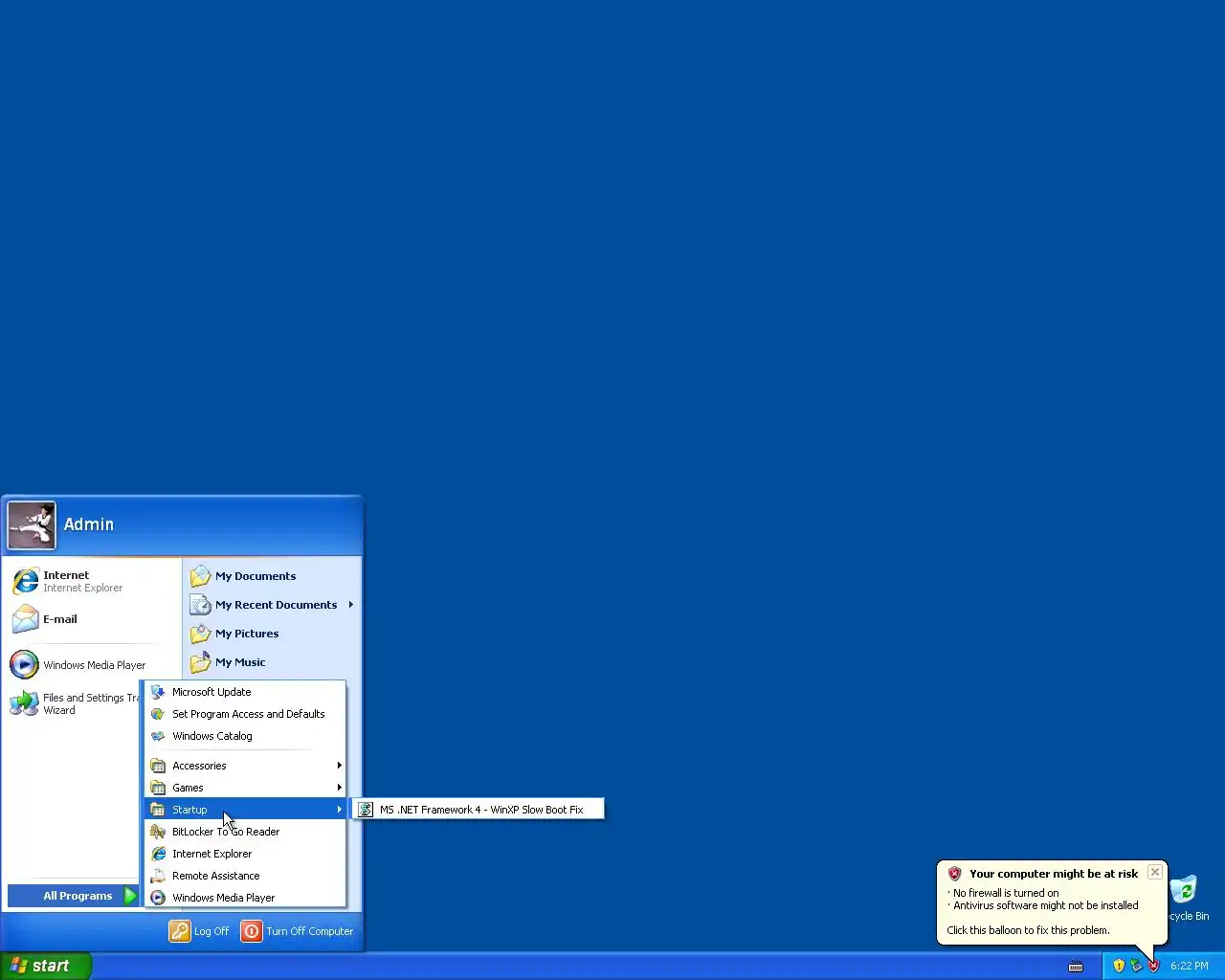This screenshot has width=1225, height=980.
Task: Click the Startup folder icon
Action: pyautogui.click(x=158, y=810)
